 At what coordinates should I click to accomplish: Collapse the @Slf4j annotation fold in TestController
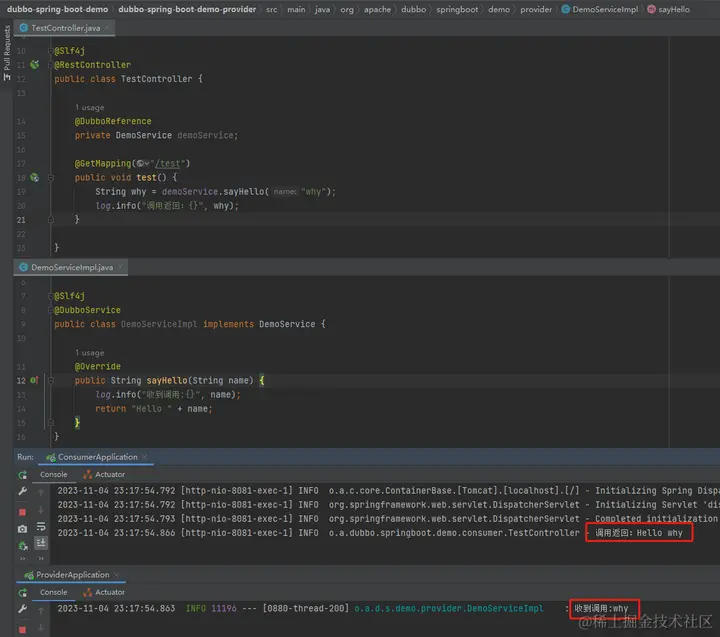[x=51, y=51]
